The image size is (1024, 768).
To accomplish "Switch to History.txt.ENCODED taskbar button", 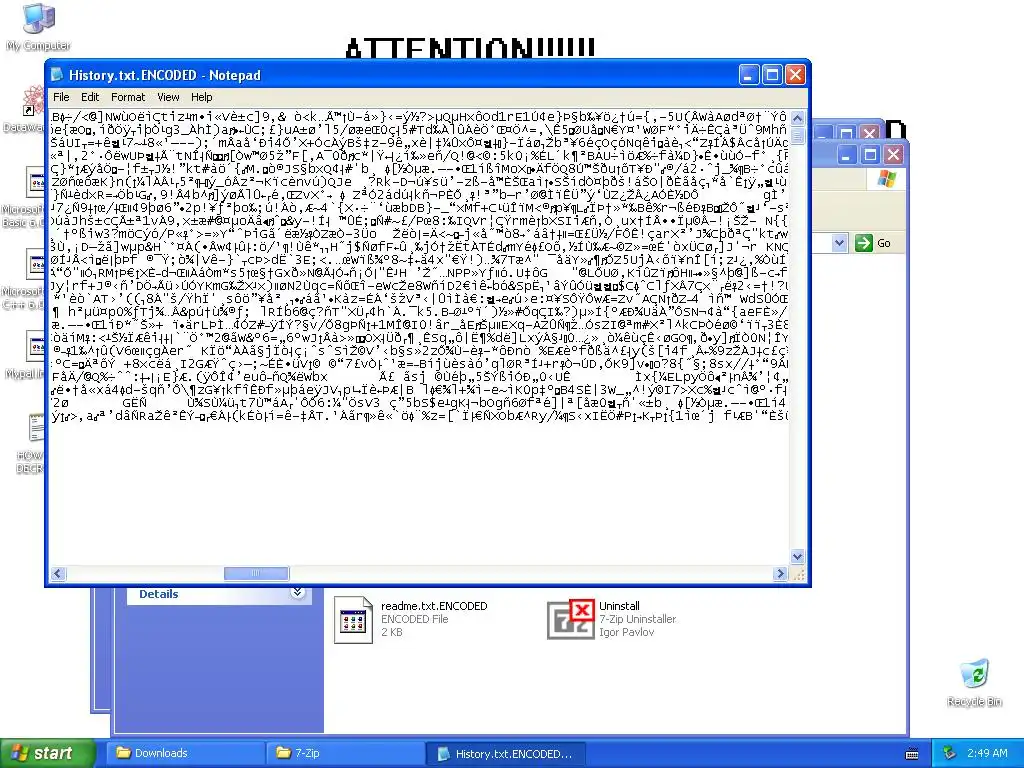I will coord(505,754).
